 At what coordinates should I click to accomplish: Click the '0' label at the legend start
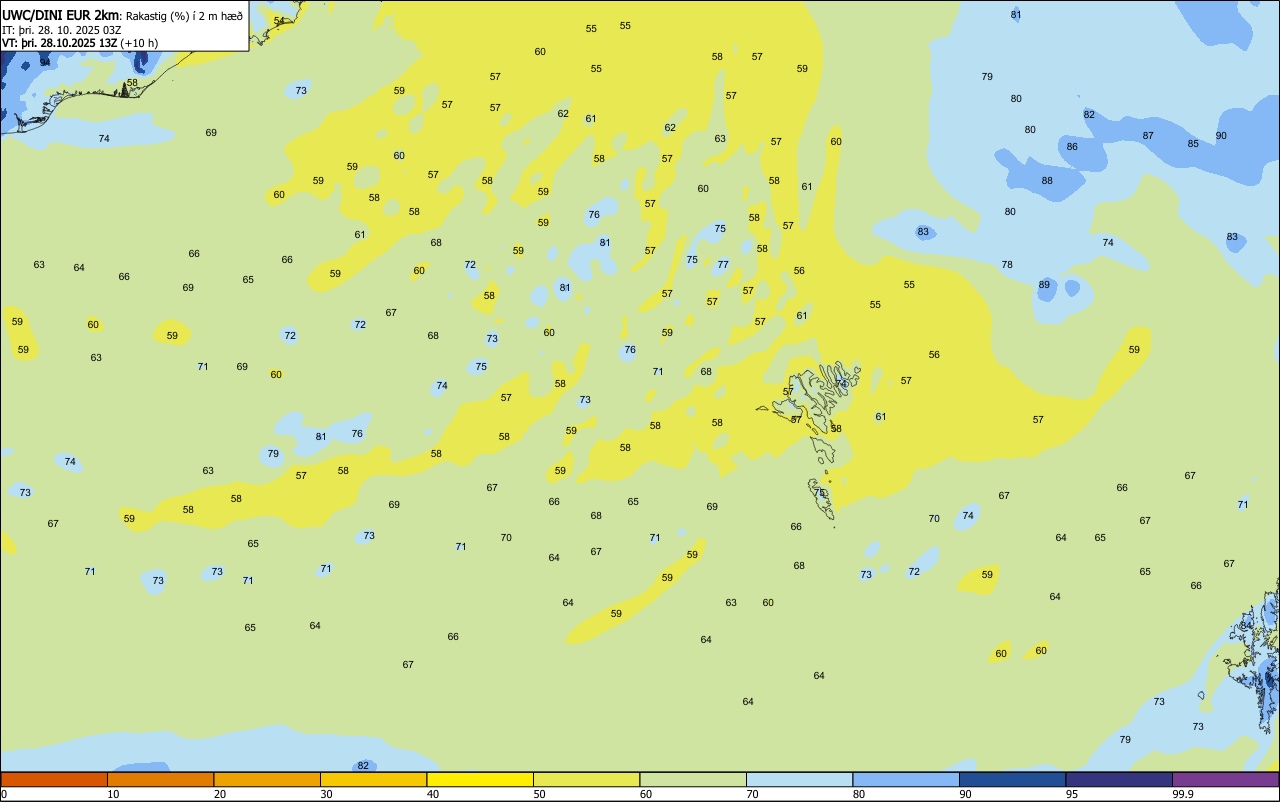click(4, 794)
